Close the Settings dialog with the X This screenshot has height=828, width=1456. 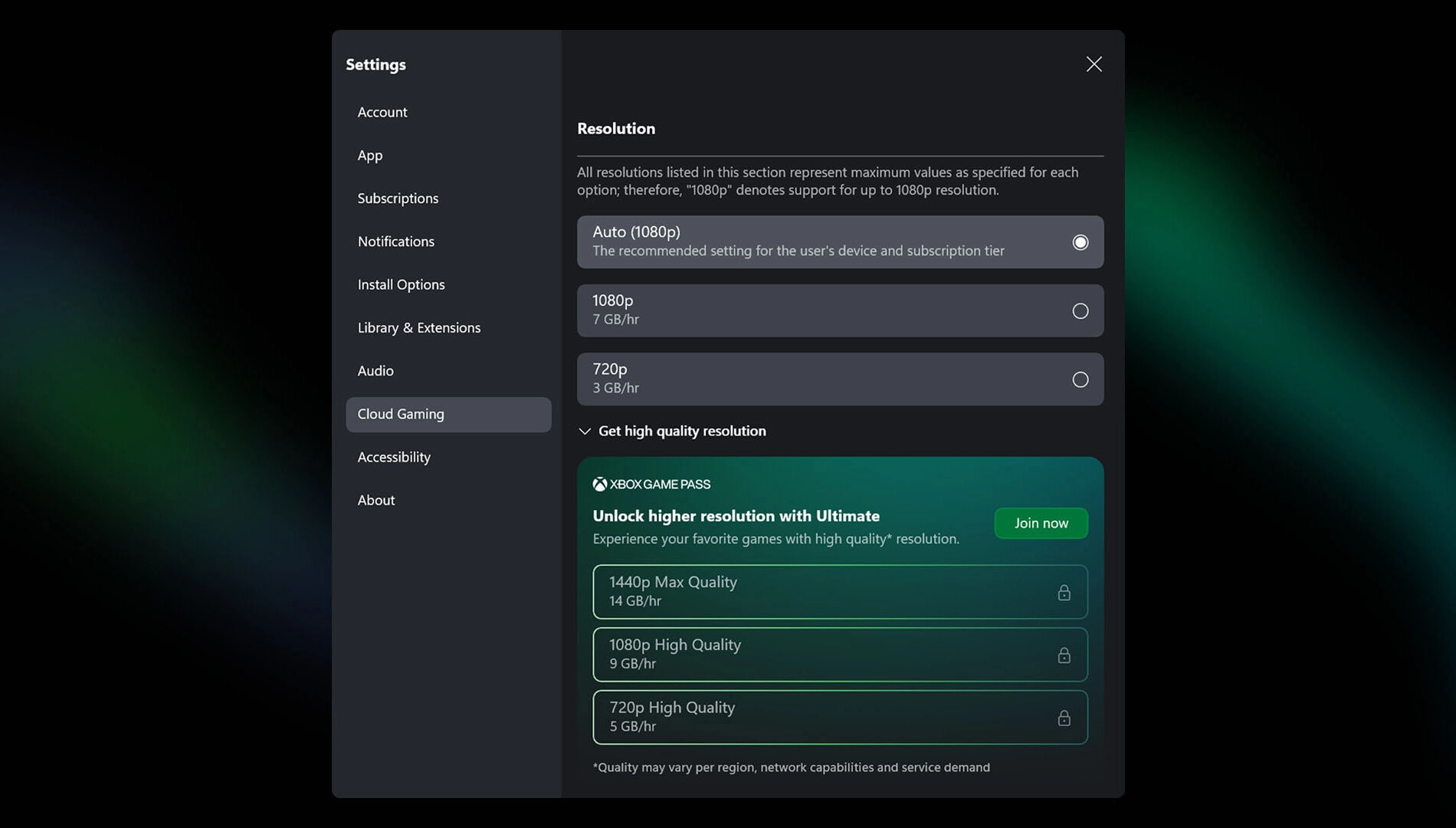(x=1094, y=64)
